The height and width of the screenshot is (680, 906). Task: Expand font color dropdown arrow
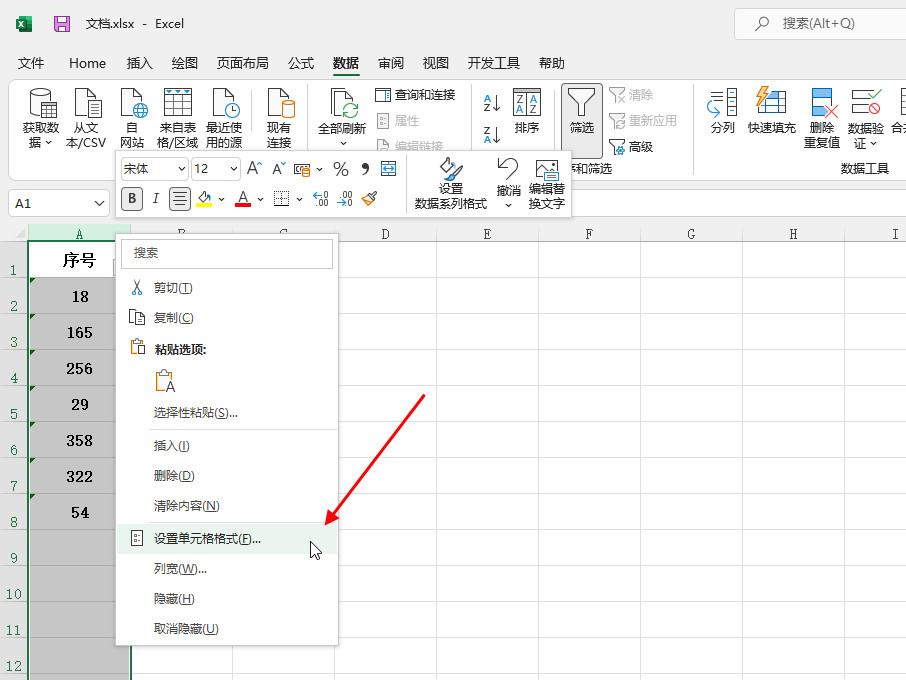[261, 199]
